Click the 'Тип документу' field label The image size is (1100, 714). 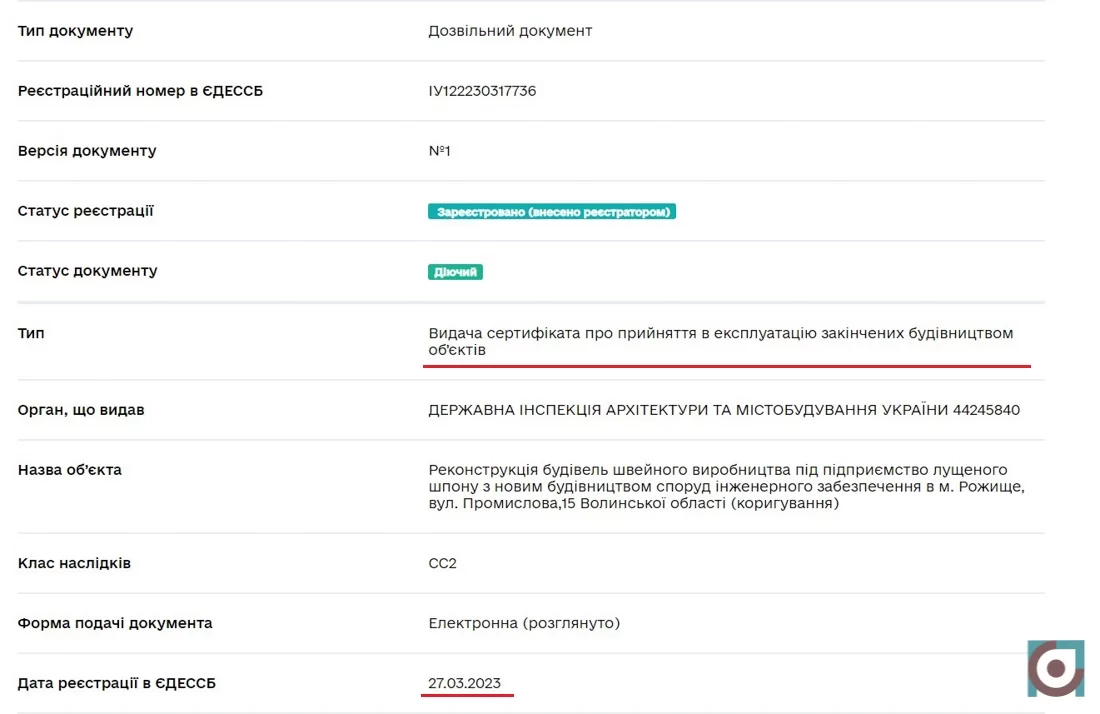[75, 31]
